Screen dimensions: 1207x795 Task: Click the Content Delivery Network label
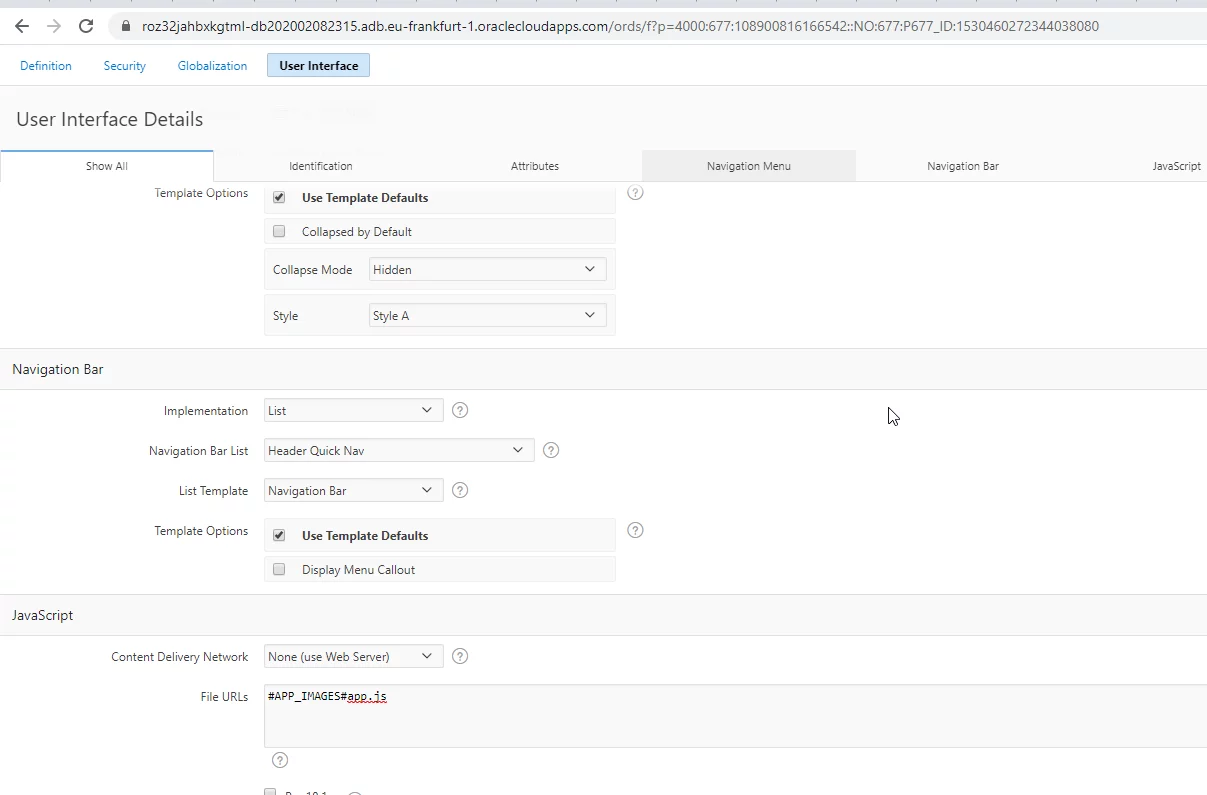(180, 657)
